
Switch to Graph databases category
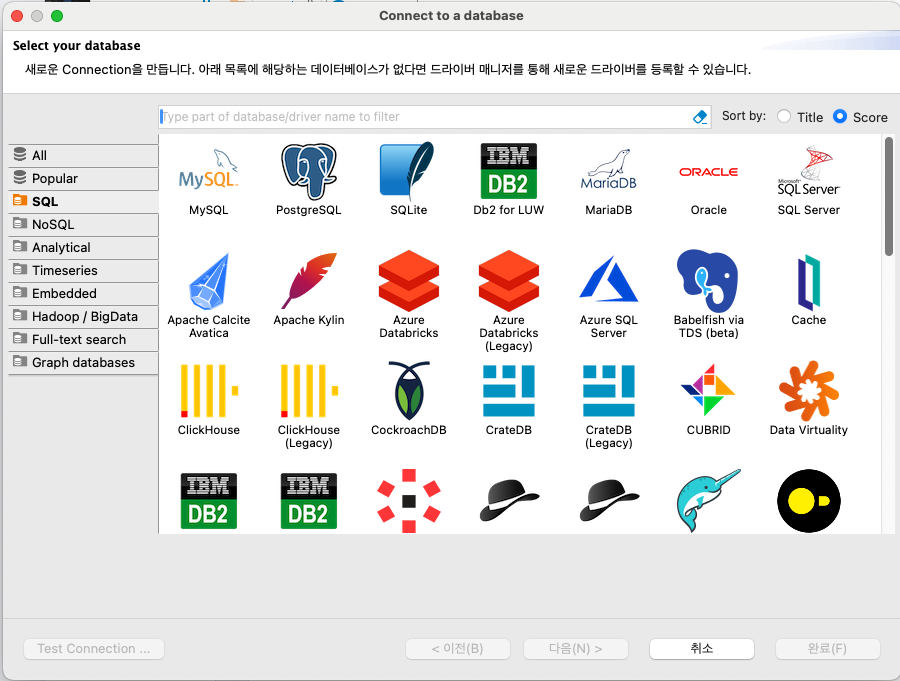tap(83, 362)
